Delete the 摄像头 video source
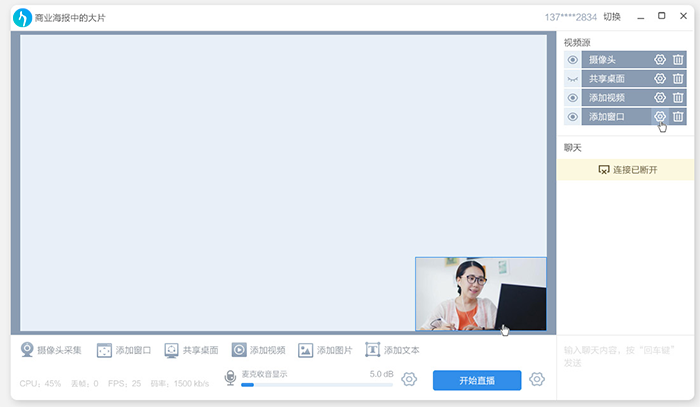The image size is (700, 407). click(678, 60)
